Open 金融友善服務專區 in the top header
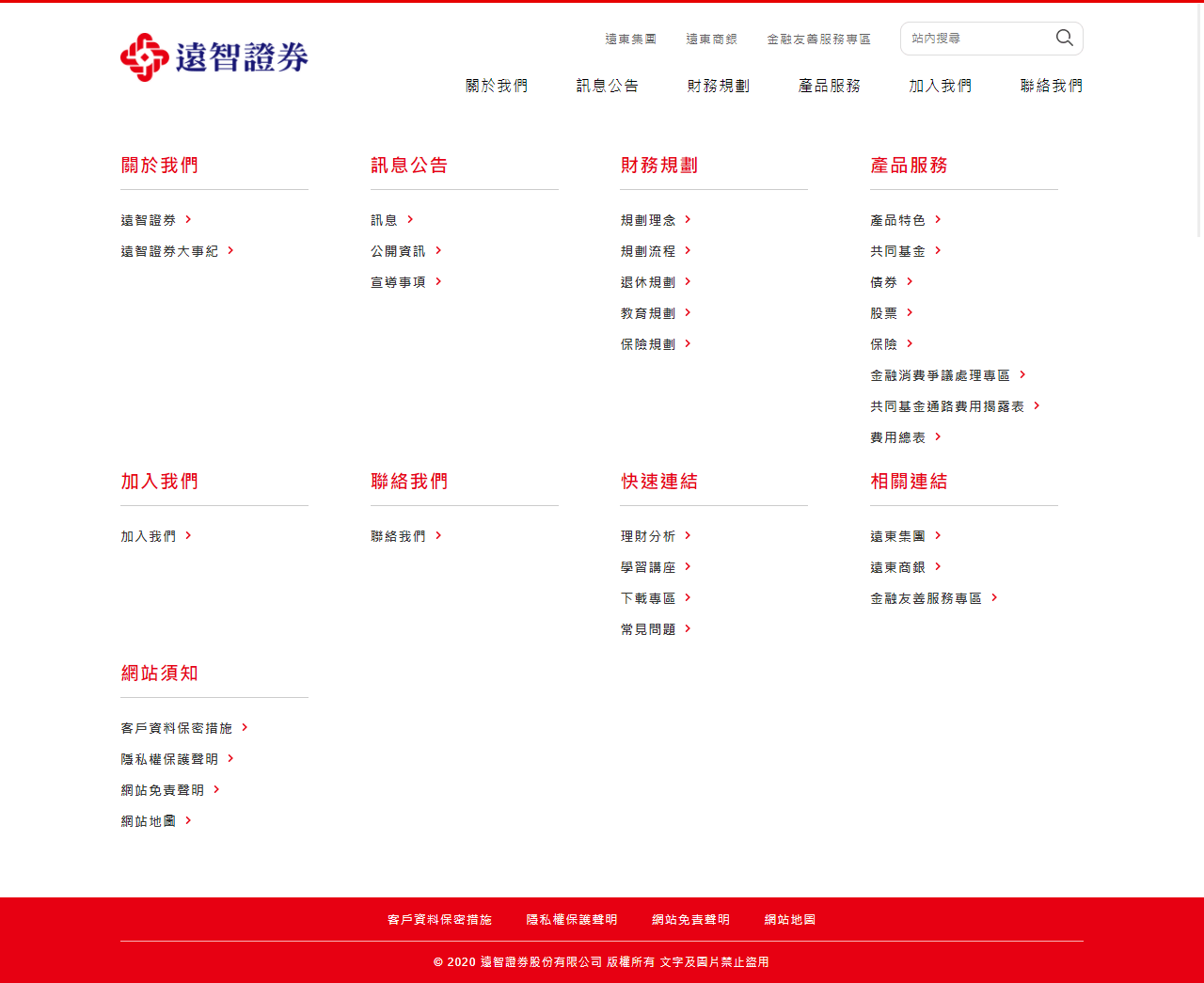This screenshot has width=1204, height=983. [x=819, y=40]
